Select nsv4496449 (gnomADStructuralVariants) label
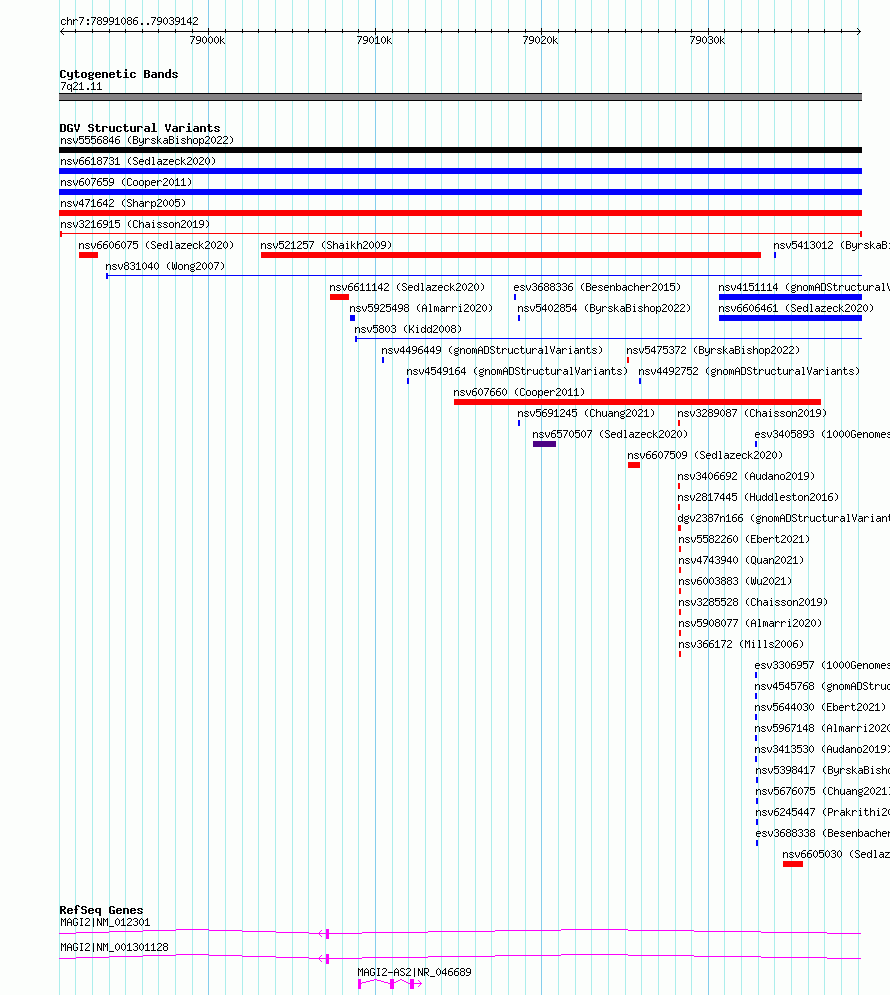Image resolution: width=890 pixels, height=995 pixels. pyautogui.click(x=492, y=350)
